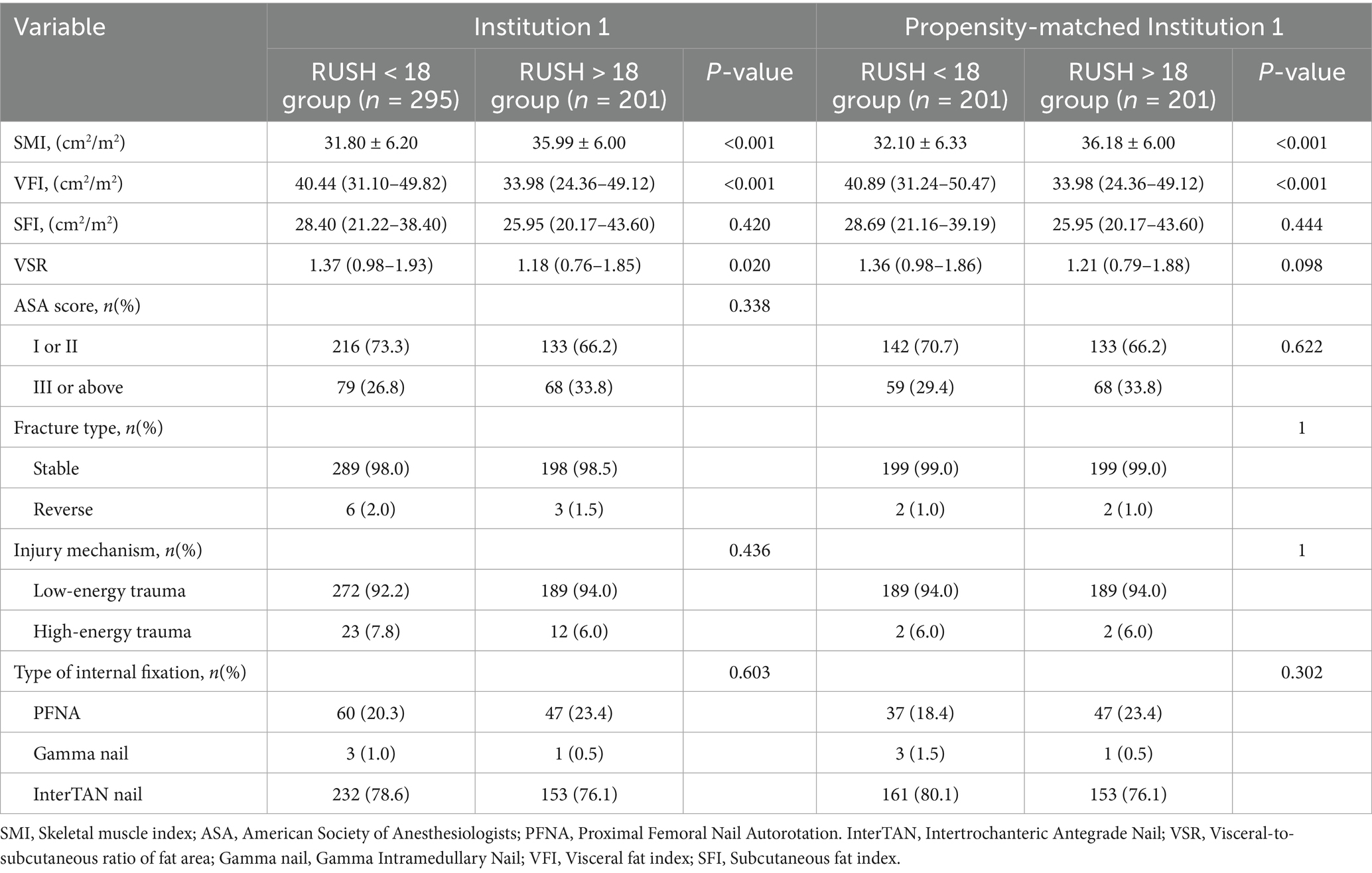The width and height of the screenshot is (1372, 873).
Task: Select the Stable value 289 (98.0)
Action: 371,469
